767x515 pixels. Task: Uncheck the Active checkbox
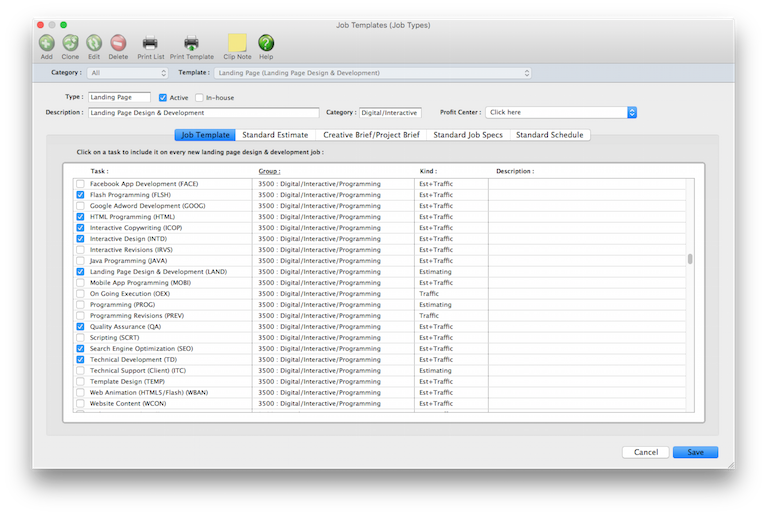[x=163, y=98]
